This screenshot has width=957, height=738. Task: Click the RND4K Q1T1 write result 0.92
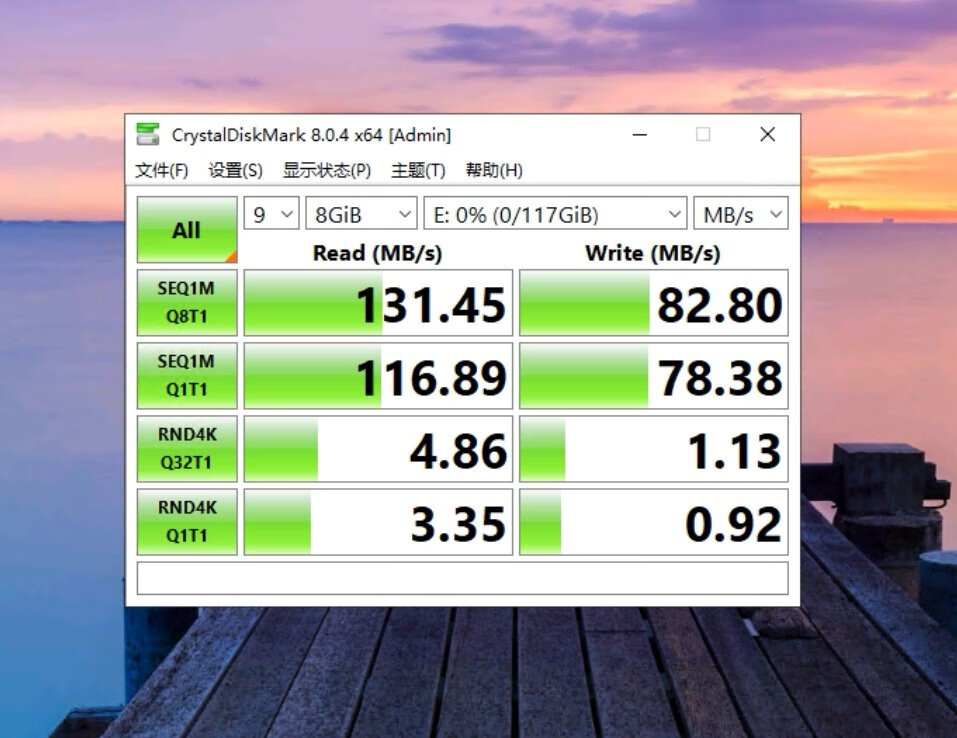tap(654, 522)
